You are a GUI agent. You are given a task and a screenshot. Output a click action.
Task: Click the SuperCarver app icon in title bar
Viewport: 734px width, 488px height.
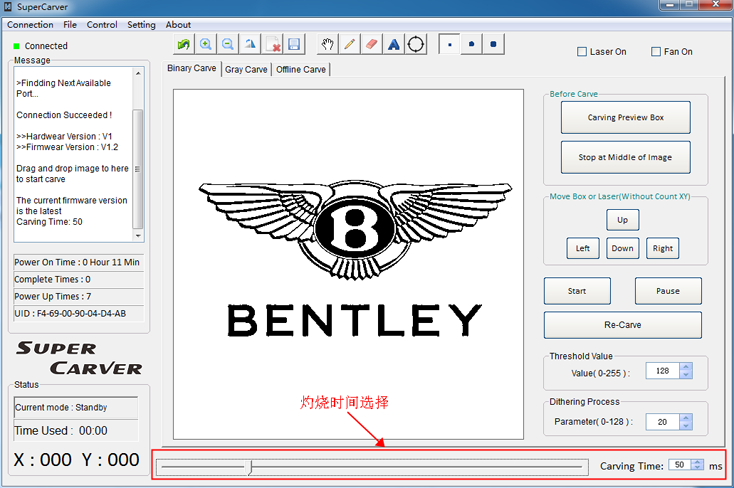click(8, 7)
